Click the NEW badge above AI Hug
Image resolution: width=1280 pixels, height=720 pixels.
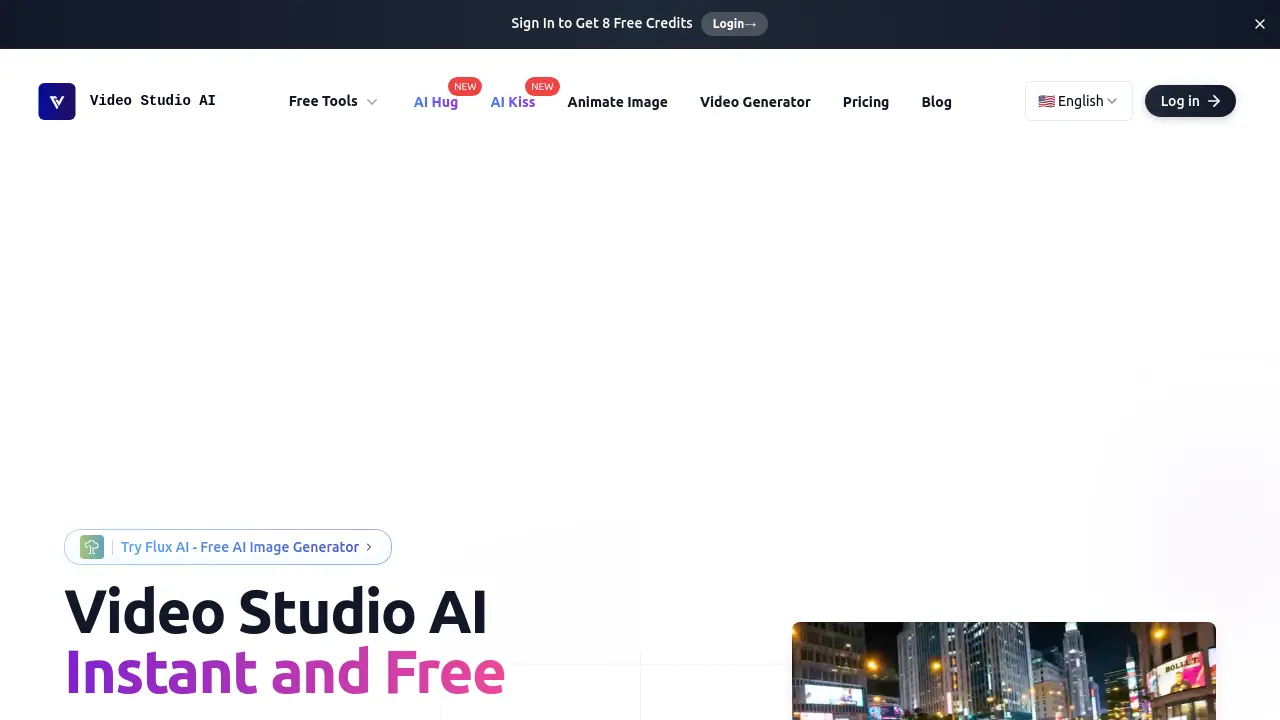(465, 86)
